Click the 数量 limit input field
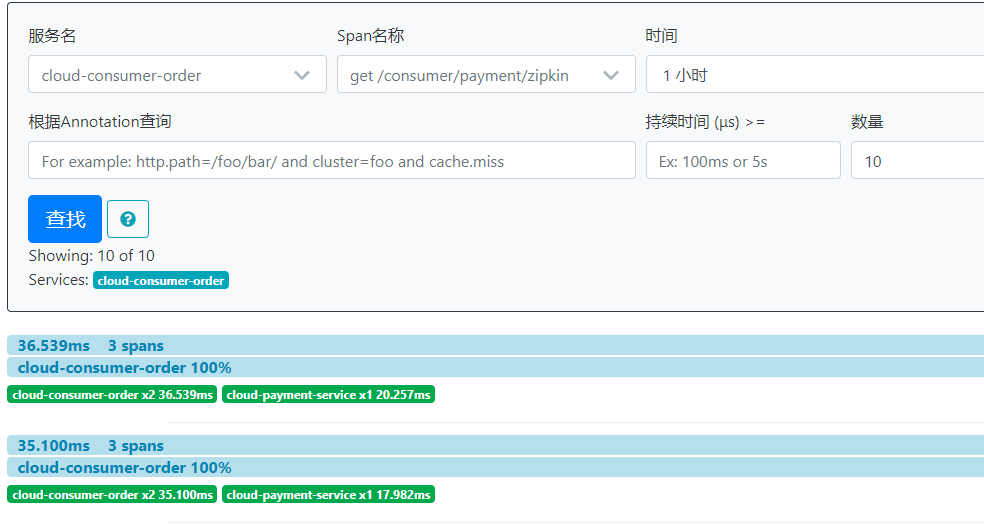Viewport: 984px width, 524px height. click(915, 161)
